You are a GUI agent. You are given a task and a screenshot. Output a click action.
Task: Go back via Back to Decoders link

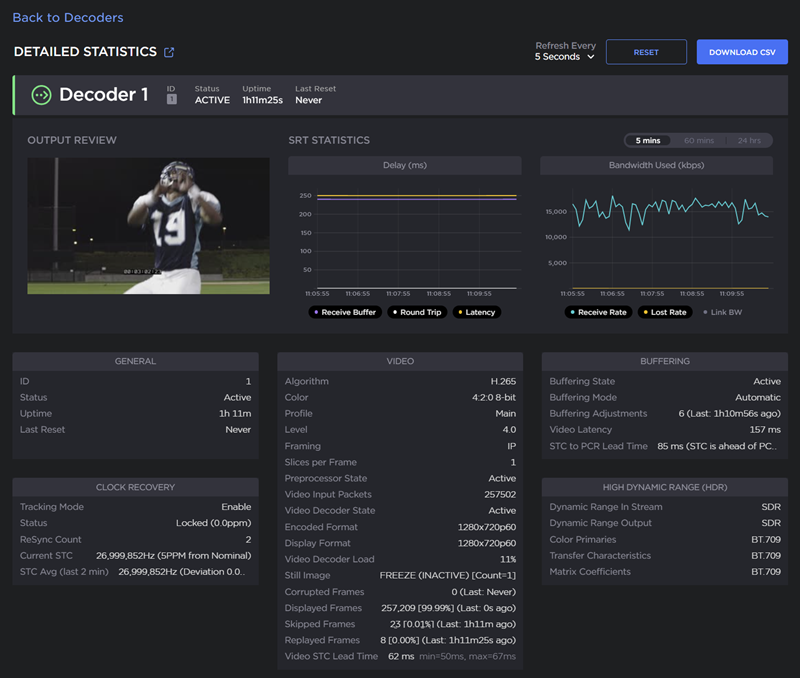(68, 17)
